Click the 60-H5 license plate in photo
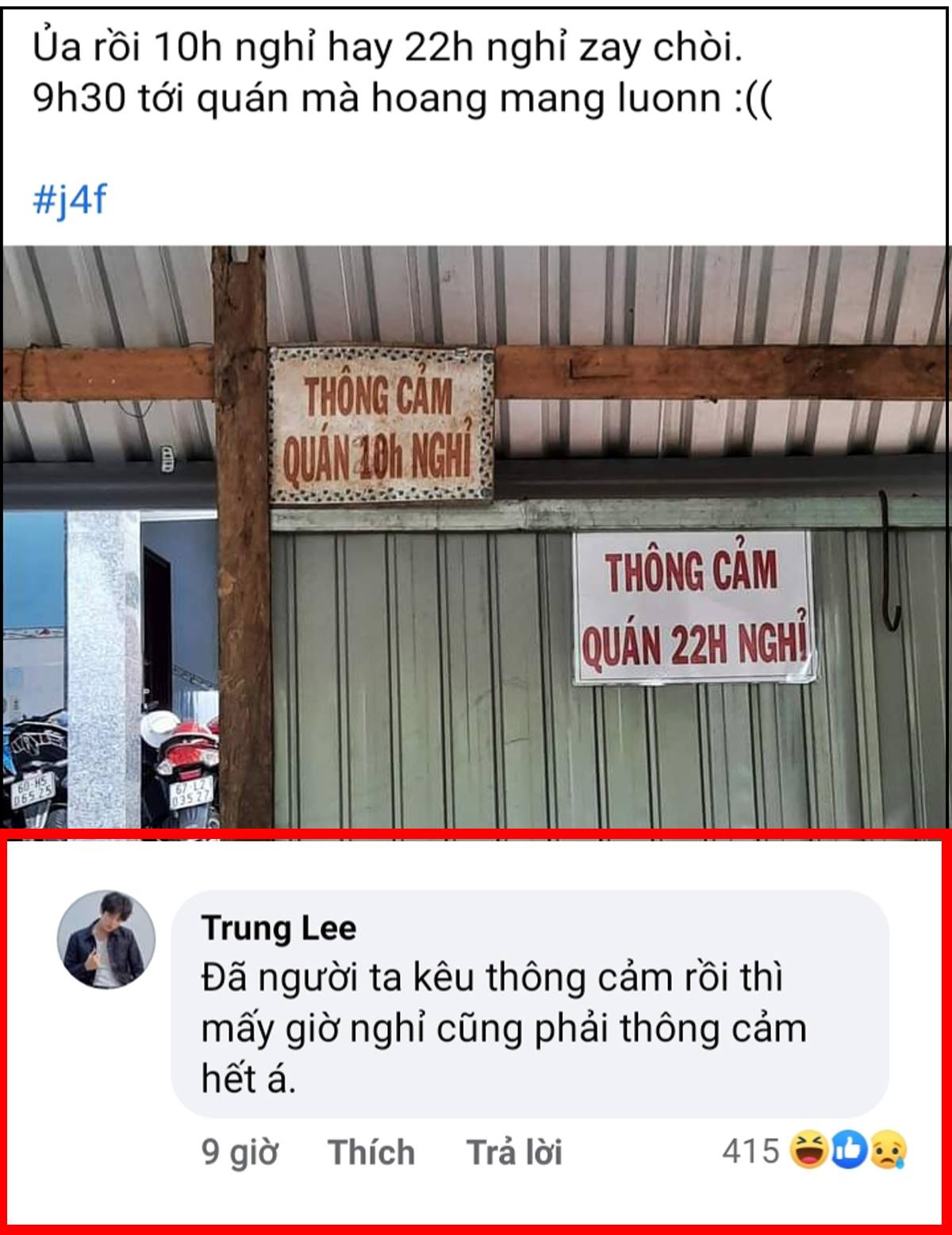The height and width of the screenshot is (1235, 952). click(x=32, y=791)
